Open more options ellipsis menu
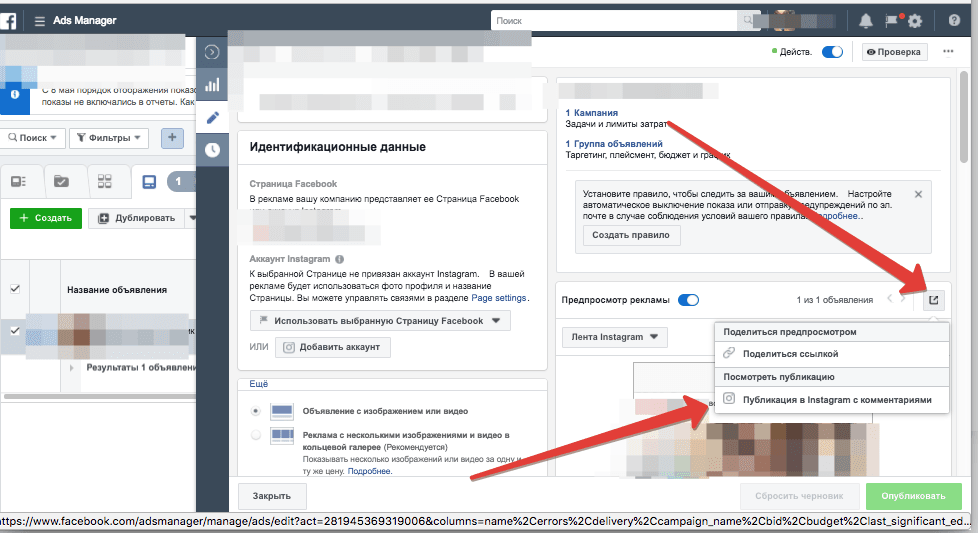The height and width of the screenshot is (533, 978). (948, 52)
